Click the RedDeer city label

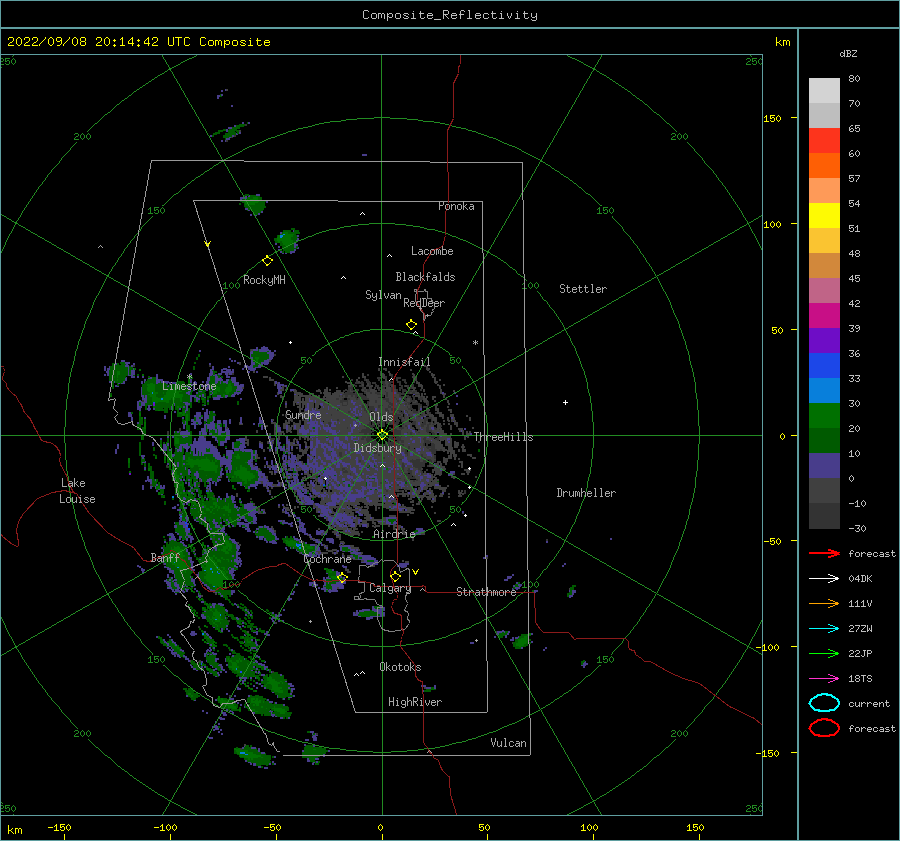point(424,303)
